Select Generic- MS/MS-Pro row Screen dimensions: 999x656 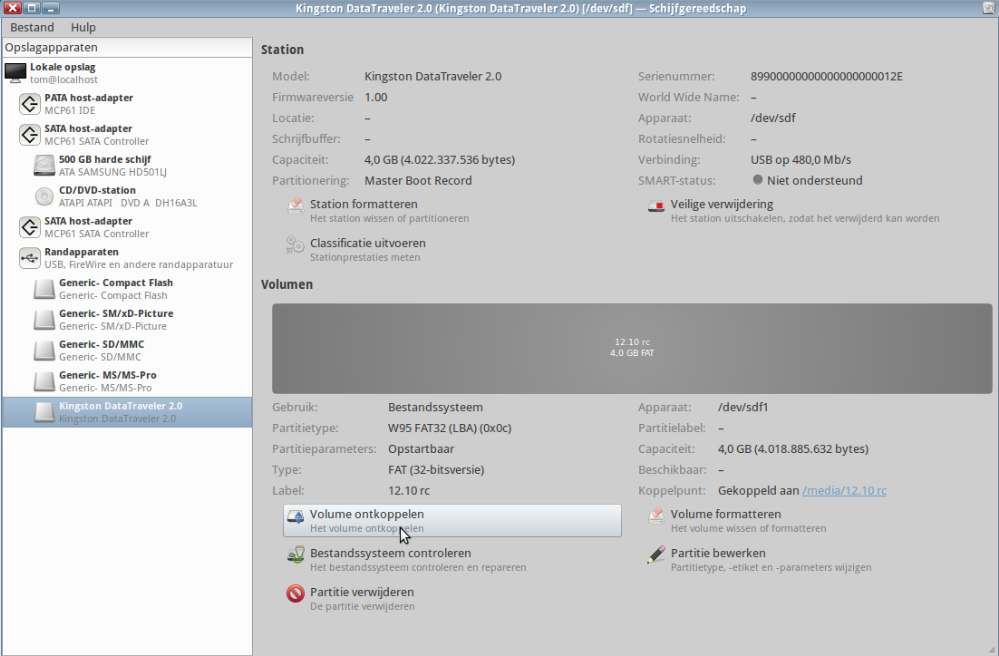(127, 381)
